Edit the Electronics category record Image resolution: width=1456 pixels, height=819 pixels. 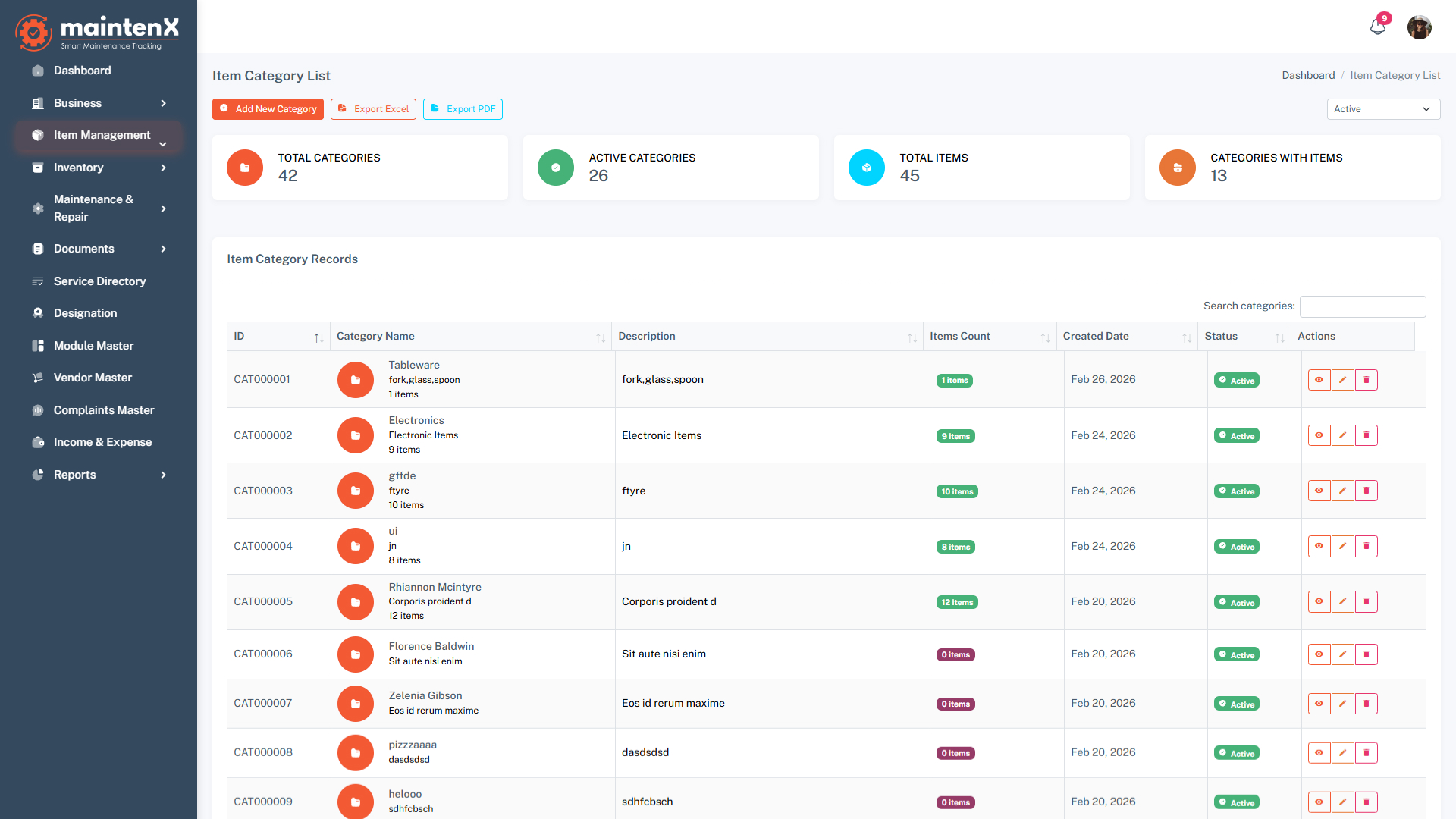point(1342,435)
